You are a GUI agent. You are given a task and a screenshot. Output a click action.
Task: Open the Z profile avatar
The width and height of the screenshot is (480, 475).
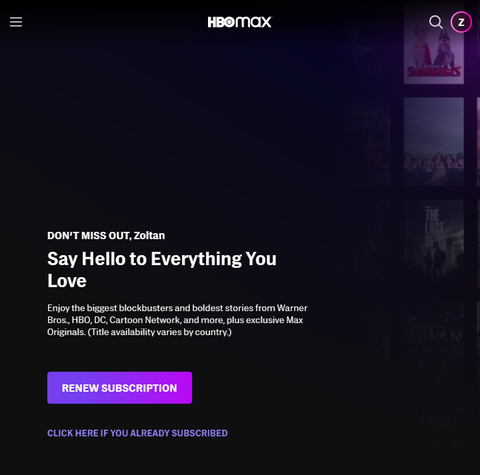click(x=461, y=22)
